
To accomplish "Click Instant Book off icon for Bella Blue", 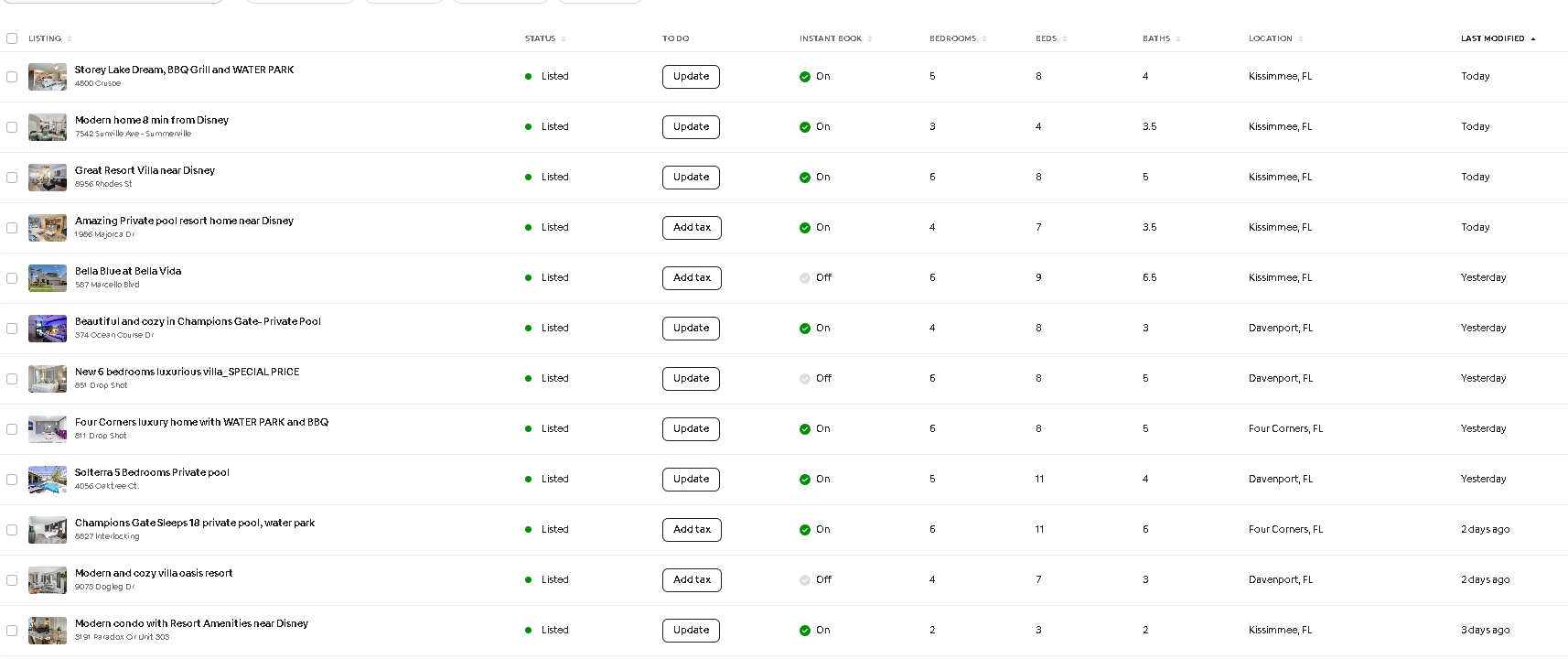I will click(x=805, y=278).
